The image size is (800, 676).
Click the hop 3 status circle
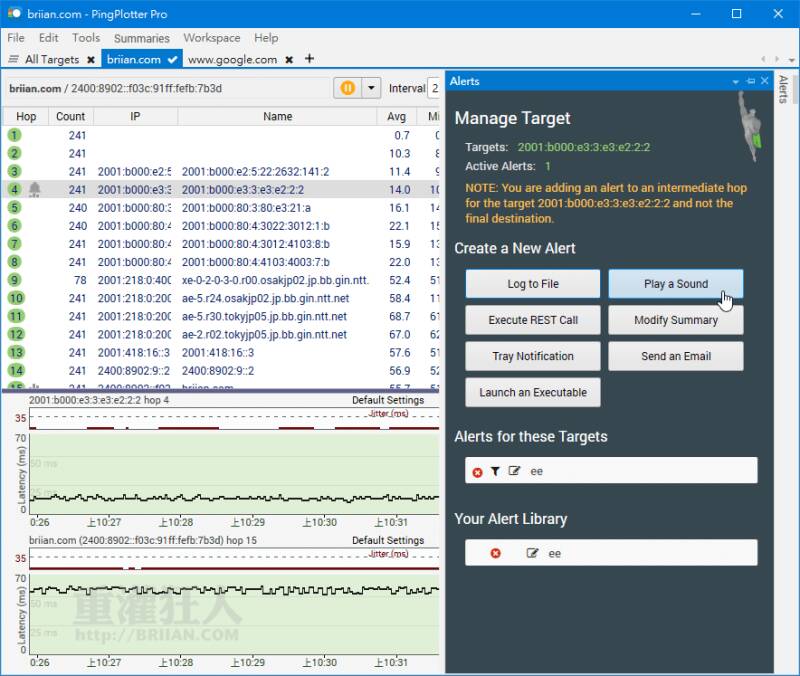(14, 171)
